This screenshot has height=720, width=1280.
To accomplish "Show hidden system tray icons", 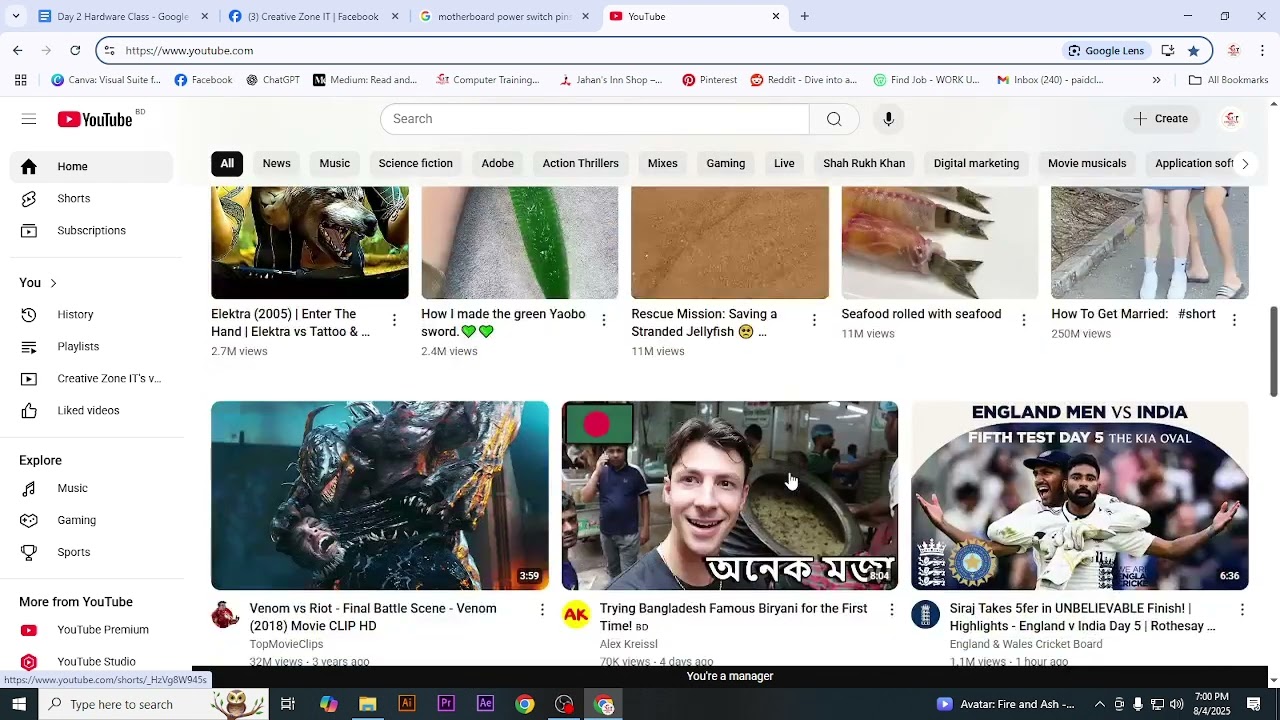I will (1100, 704).
